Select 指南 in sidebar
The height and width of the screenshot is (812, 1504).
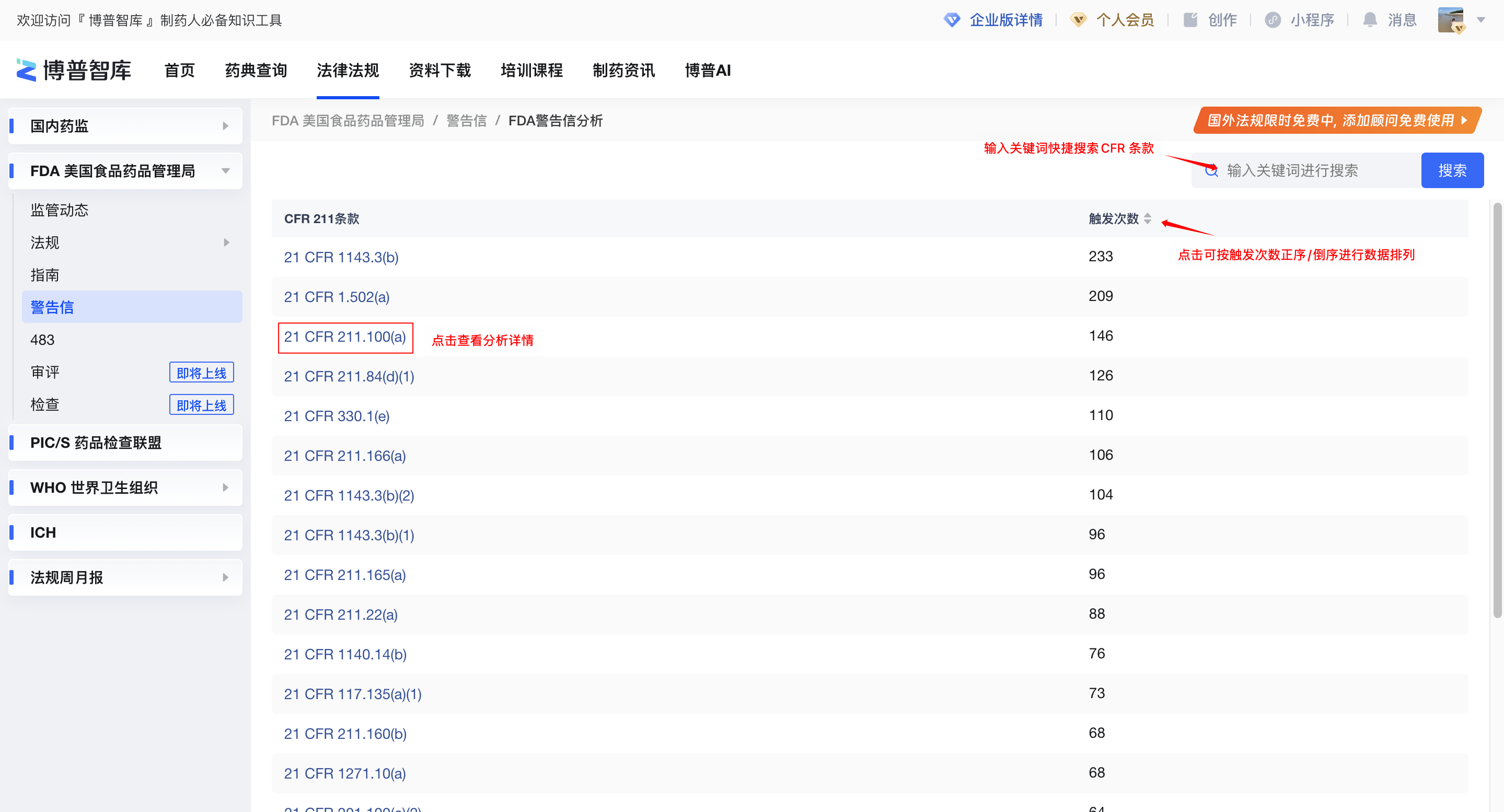point(44,274)
